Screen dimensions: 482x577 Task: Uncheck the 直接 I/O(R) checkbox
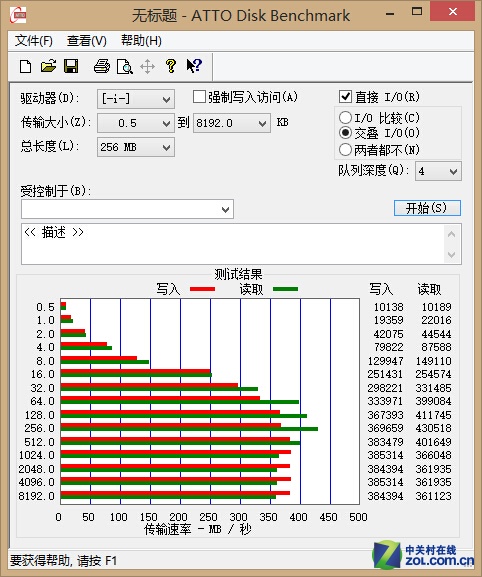pos(345,97)
